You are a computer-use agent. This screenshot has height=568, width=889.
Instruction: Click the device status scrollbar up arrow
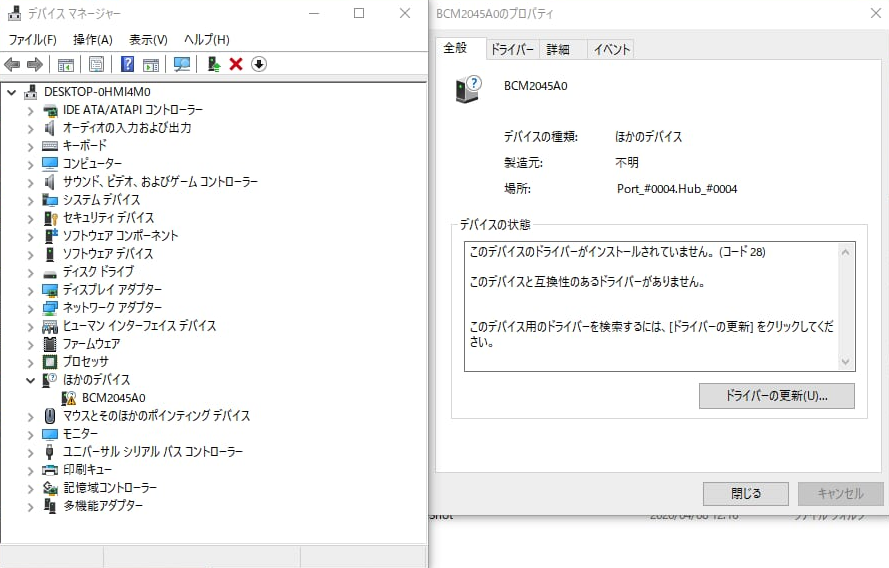point(845,252)
